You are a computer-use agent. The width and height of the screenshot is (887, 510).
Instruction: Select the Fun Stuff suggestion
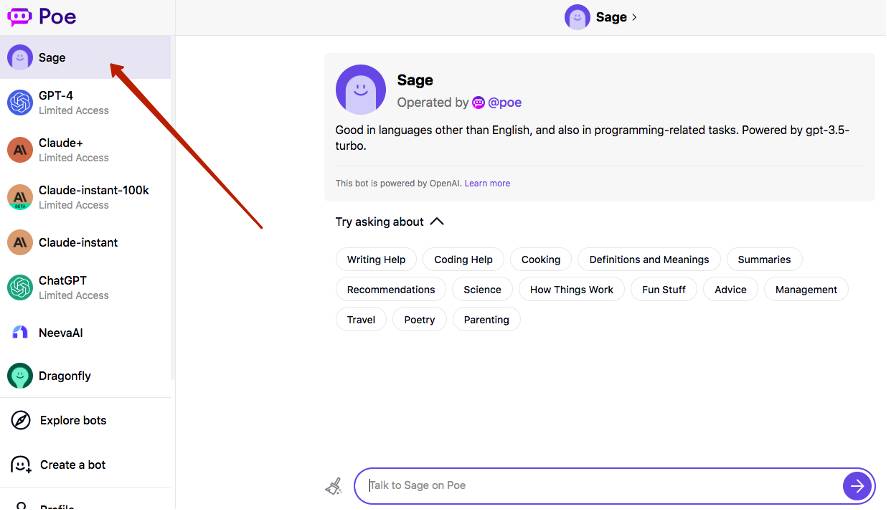[664, 289]
